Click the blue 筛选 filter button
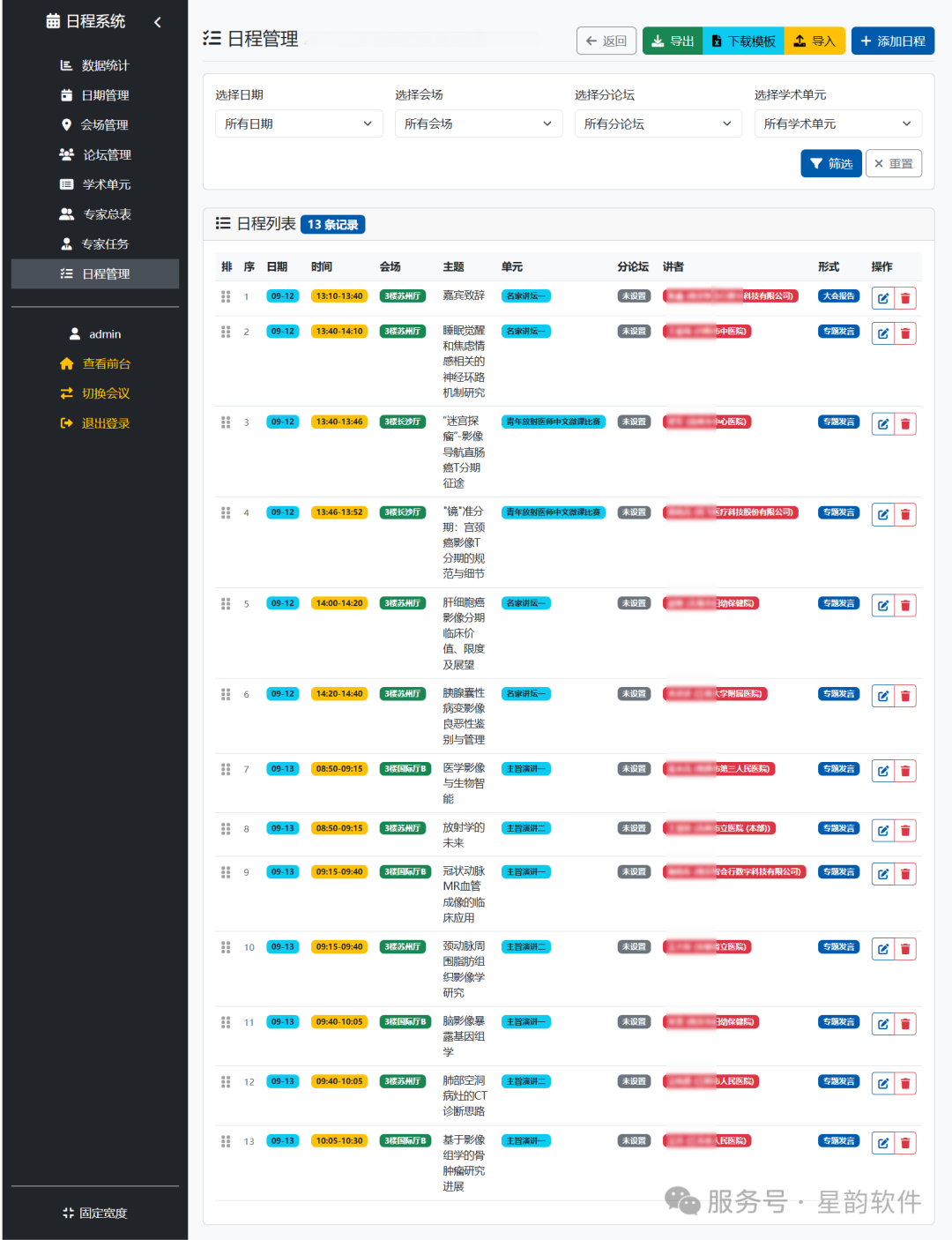The image size is (952, 1240). point(830,163)
